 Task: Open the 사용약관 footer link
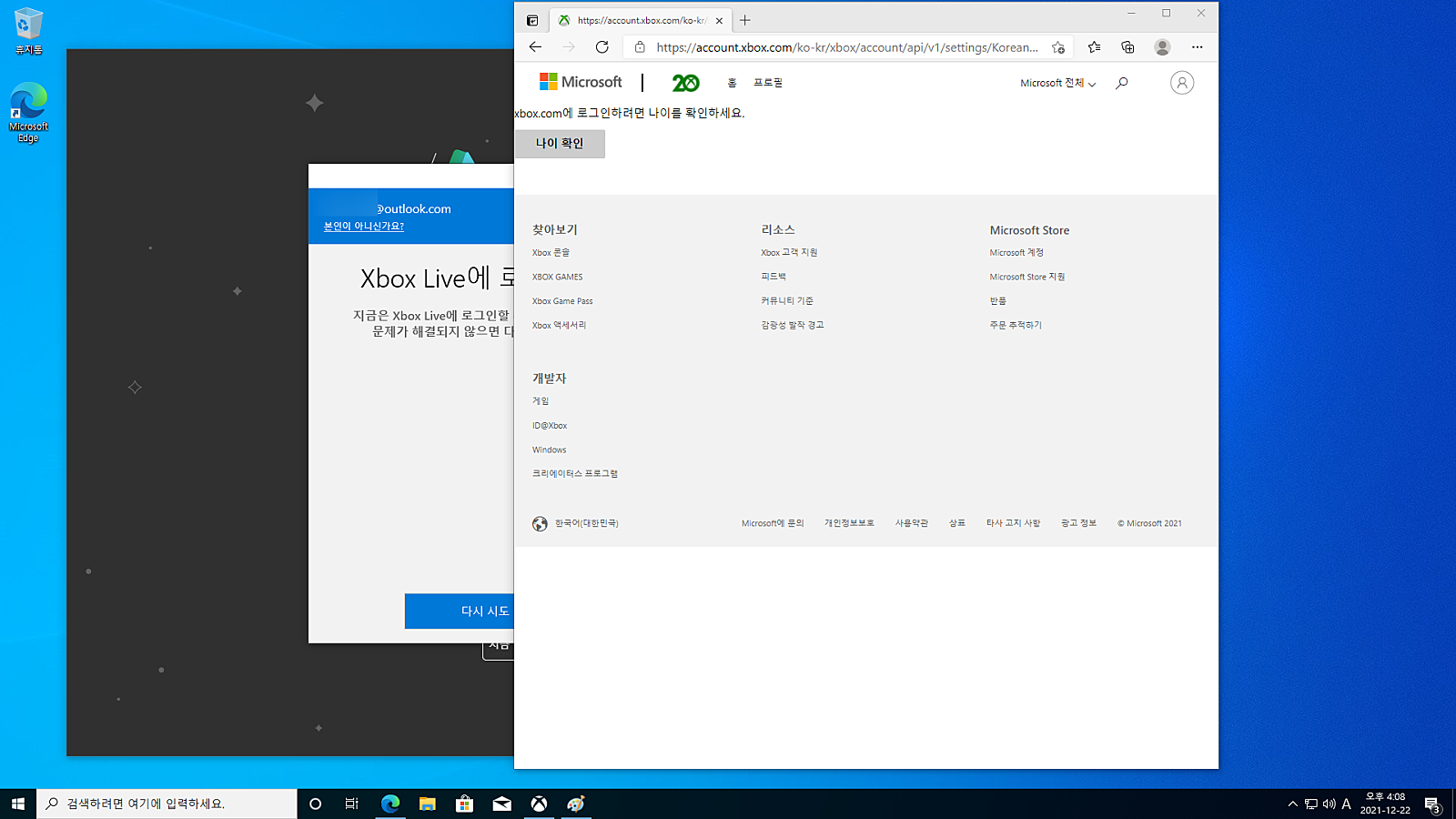[911, 523]
